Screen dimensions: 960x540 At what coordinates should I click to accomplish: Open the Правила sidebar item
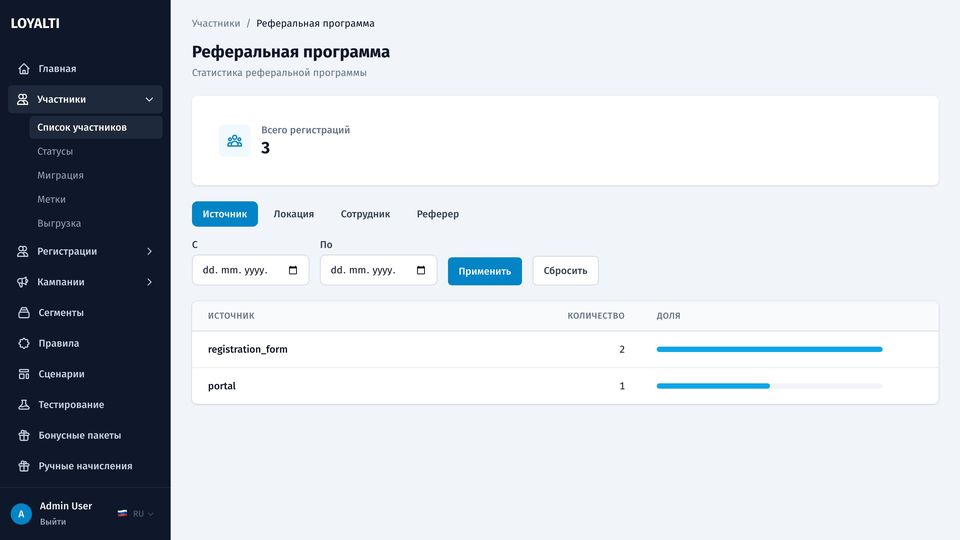(x=85, y=343)
